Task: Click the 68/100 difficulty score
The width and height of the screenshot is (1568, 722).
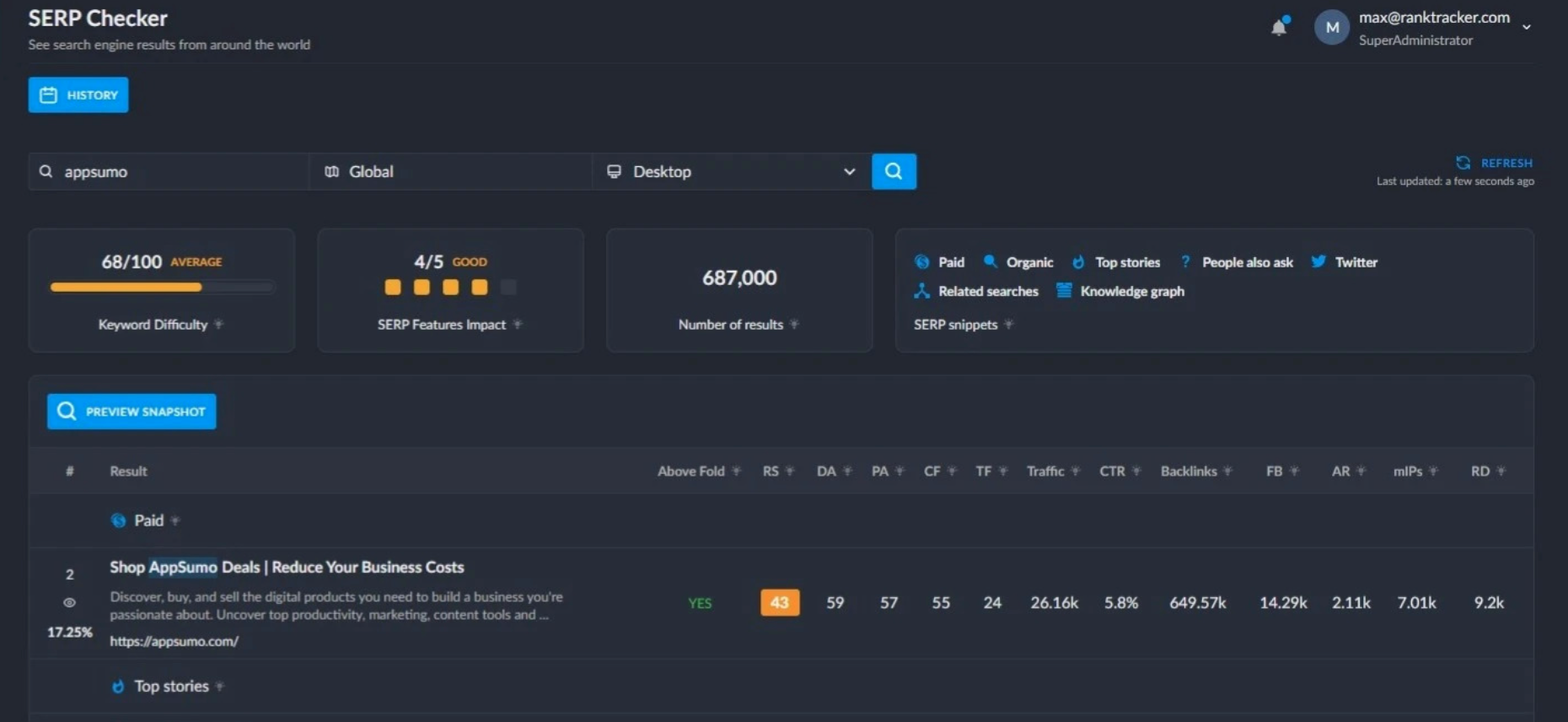Action: [132, 261]
